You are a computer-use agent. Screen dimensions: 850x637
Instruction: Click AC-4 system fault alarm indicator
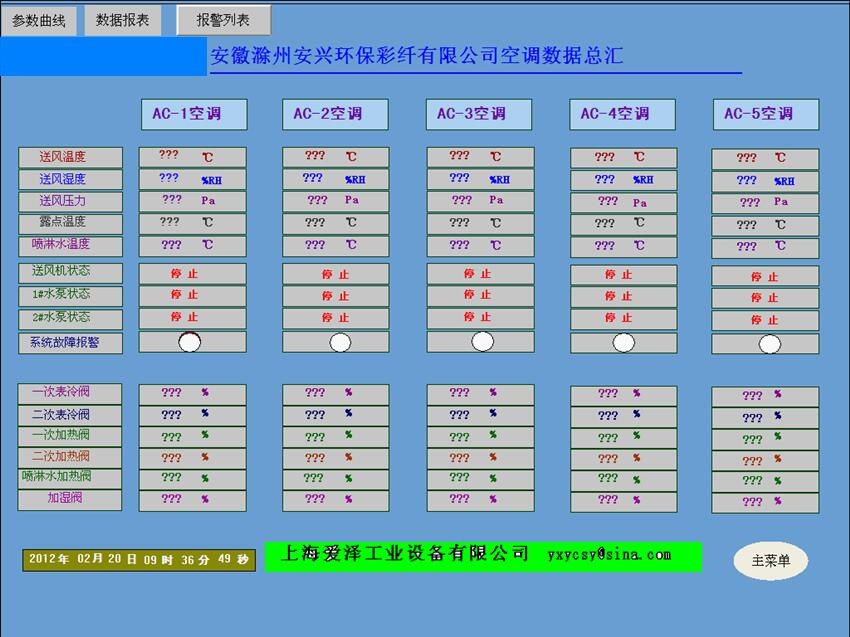pyautogui.click(x=623, y=343)
